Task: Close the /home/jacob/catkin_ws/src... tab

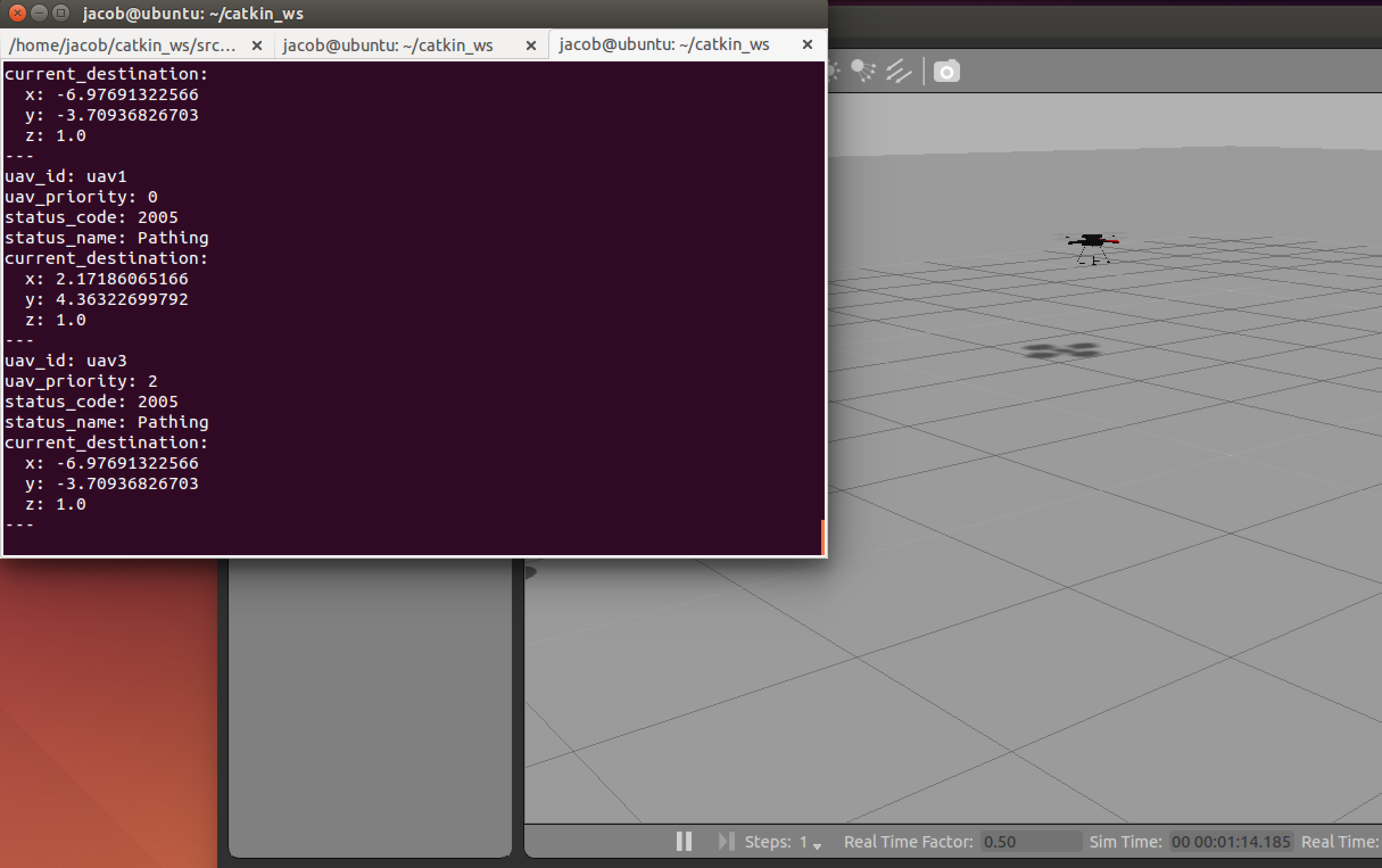Action: click(257, 46)
